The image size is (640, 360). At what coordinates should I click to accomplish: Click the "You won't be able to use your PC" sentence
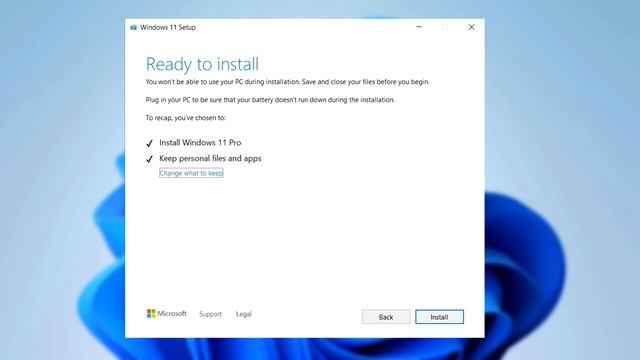(287, 82)
